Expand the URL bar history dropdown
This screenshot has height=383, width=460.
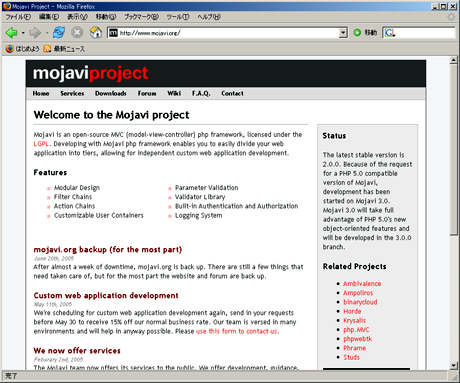pos(343,33)
